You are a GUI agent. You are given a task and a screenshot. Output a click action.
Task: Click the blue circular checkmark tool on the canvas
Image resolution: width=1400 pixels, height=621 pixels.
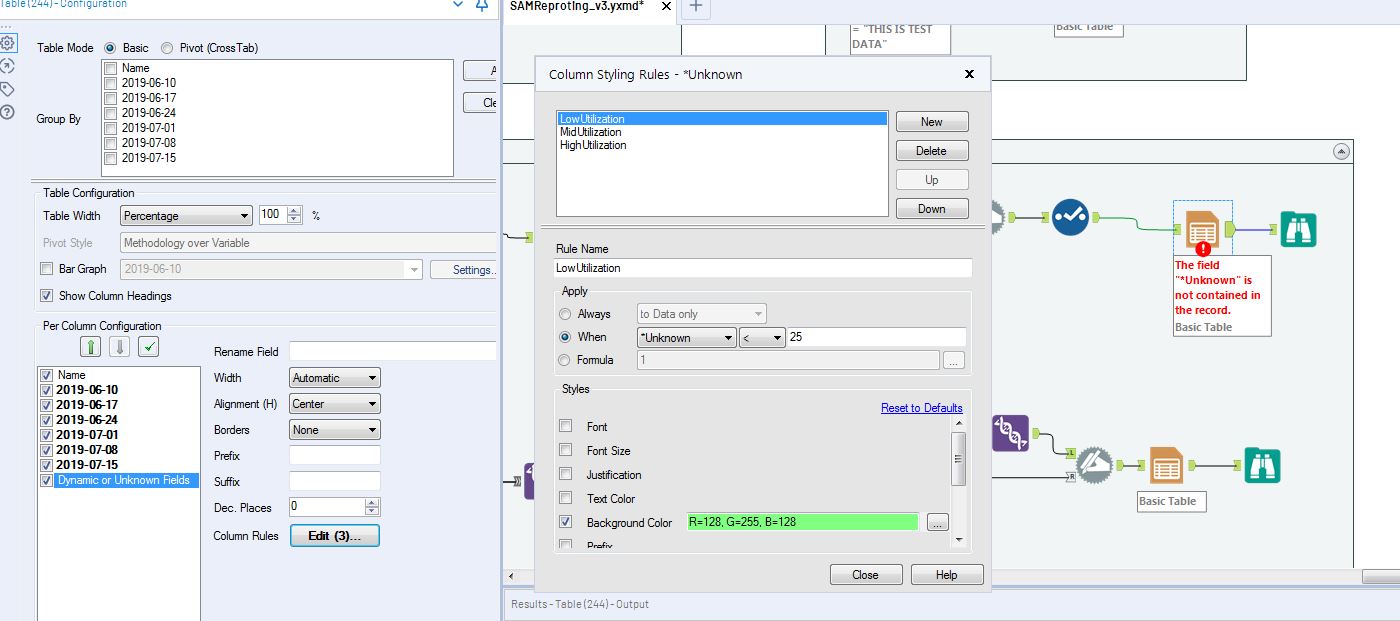[1069, 216]
